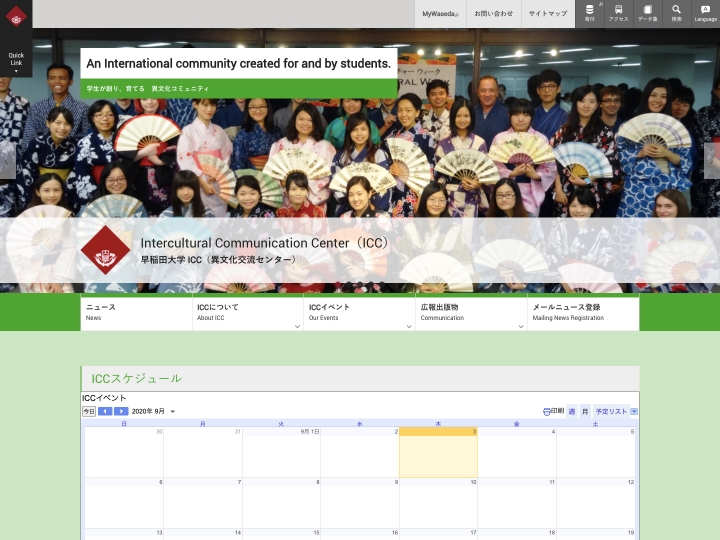Open サイトマップ sitemap link
Viewport: 720px width, 540px height.
click(x=548, y=14)
